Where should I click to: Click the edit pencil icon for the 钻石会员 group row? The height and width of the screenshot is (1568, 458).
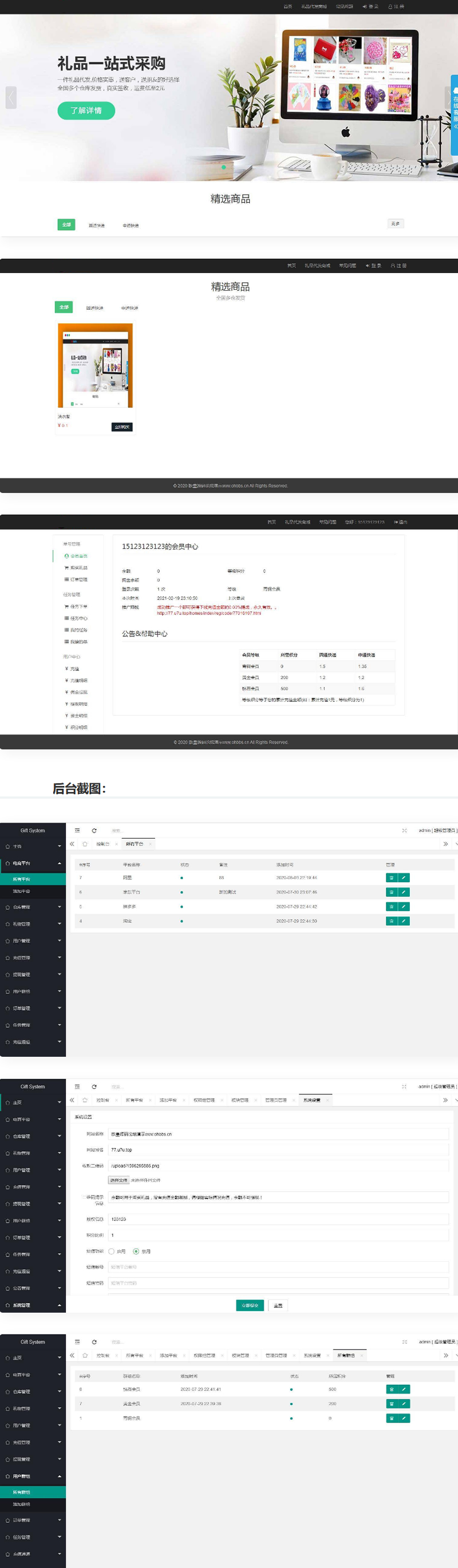coord(404,1389)
